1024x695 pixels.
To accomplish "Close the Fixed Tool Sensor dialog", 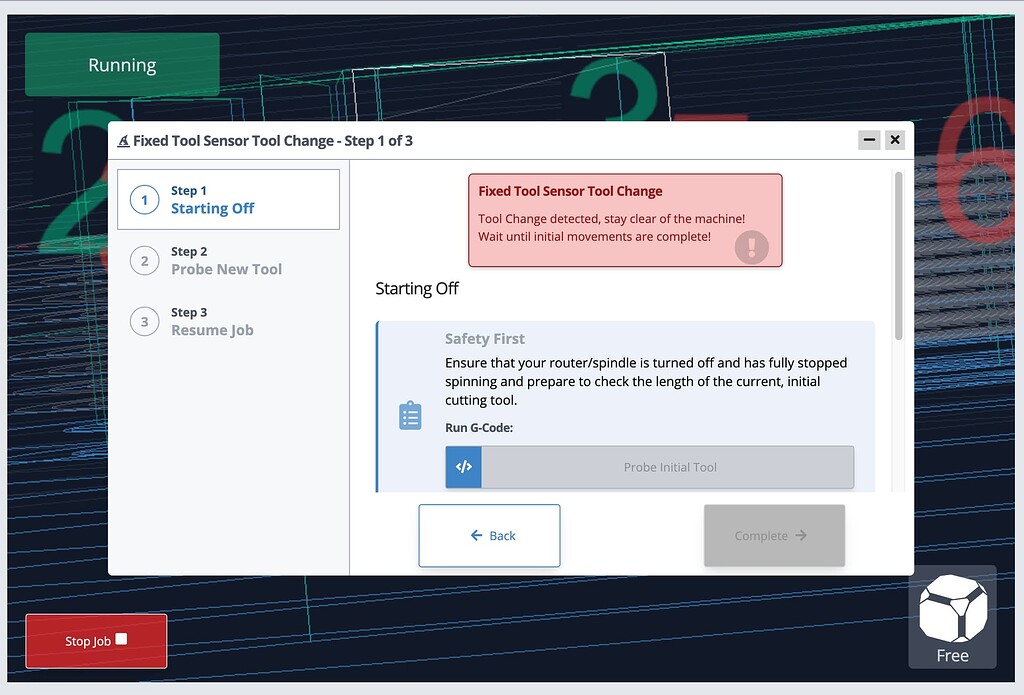I will tap(895, 140).
